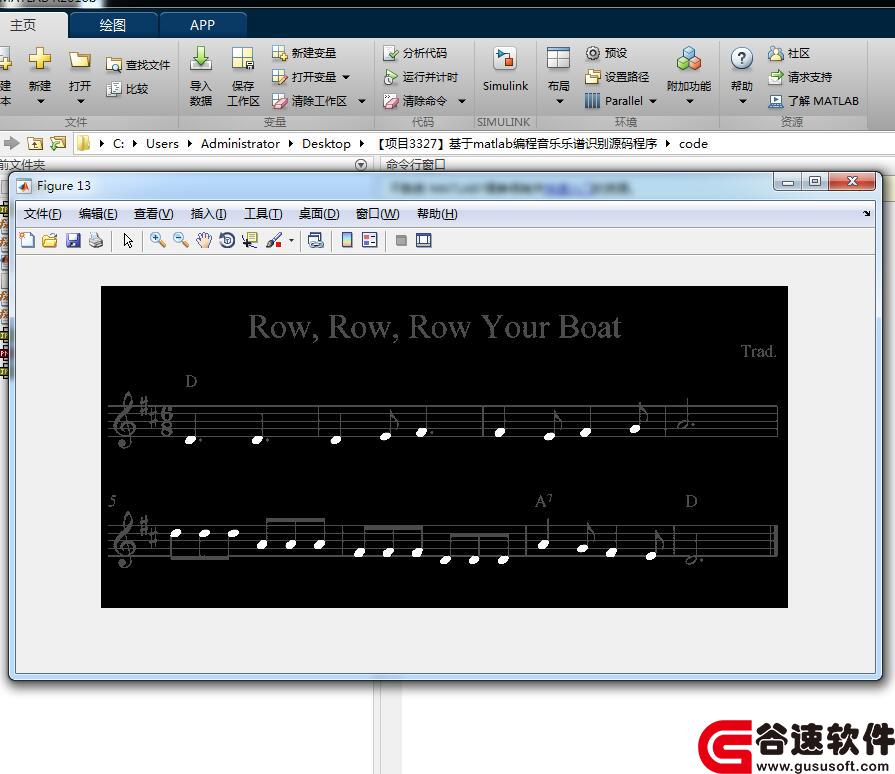This screenshot has width=895, height=774.
Task: Click 保存工作区 (Save Workspace) icon
Action: click(x=243, y=59)
